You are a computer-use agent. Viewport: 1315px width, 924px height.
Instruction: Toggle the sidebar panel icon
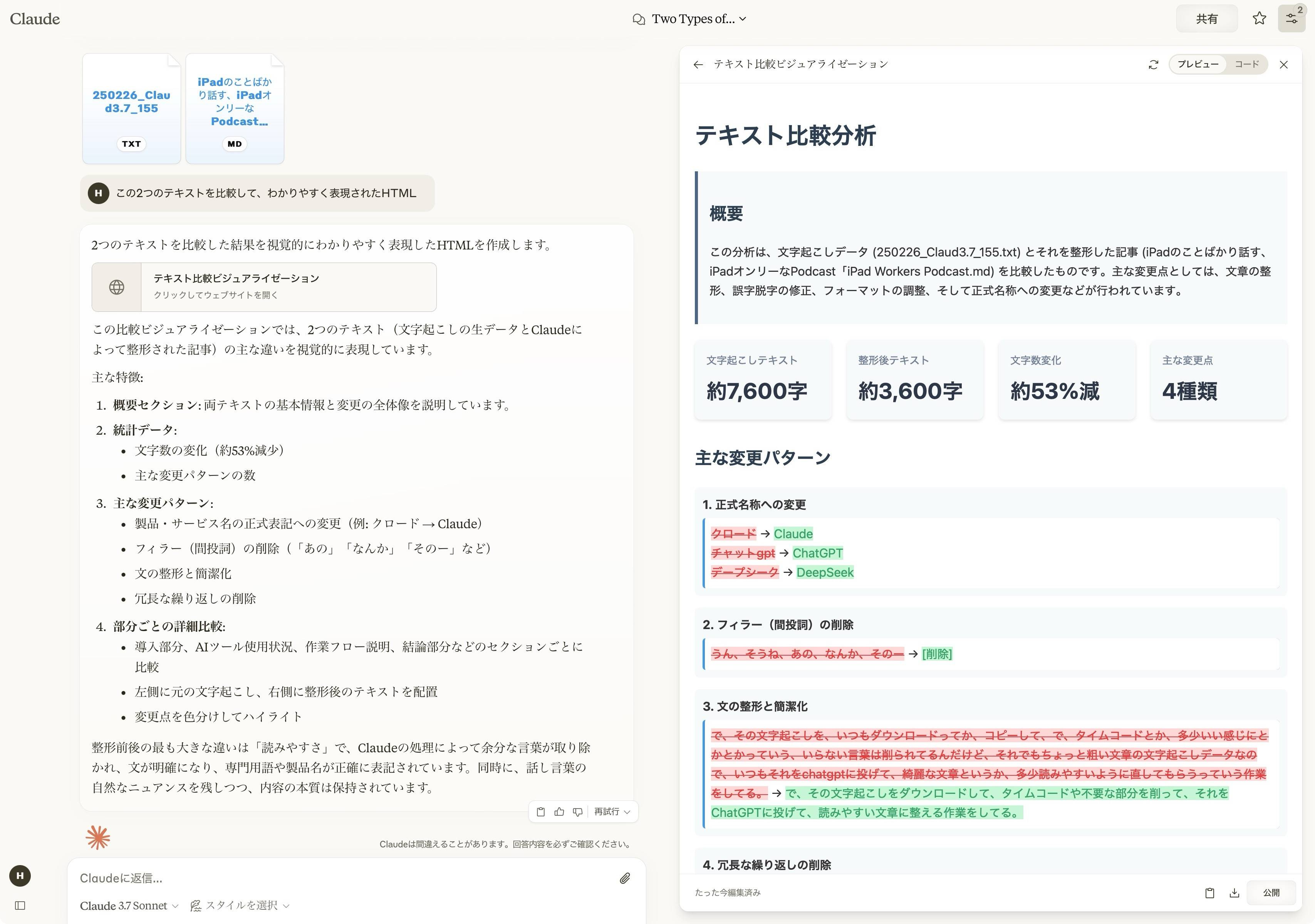click(20, 906)
